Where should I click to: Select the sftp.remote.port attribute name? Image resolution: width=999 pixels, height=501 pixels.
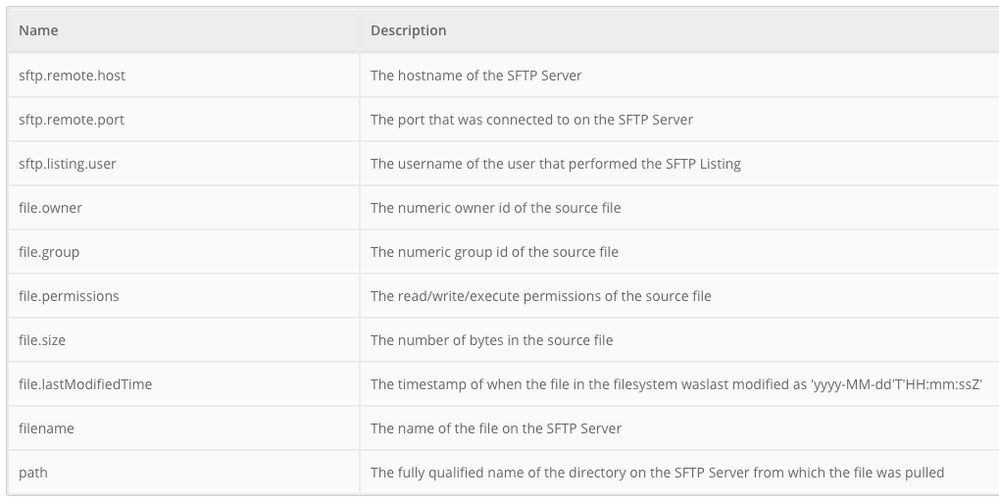[71, 119]
